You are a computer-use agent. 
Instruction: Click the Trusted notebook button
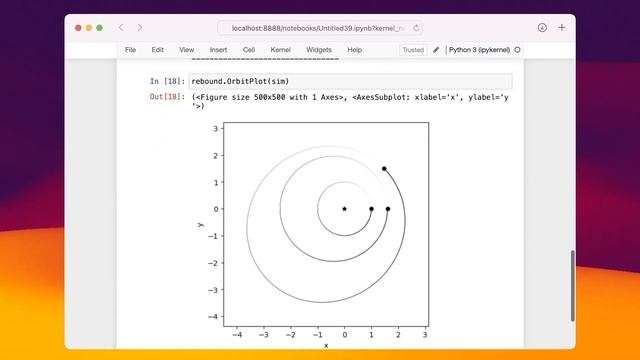[413, 50]
